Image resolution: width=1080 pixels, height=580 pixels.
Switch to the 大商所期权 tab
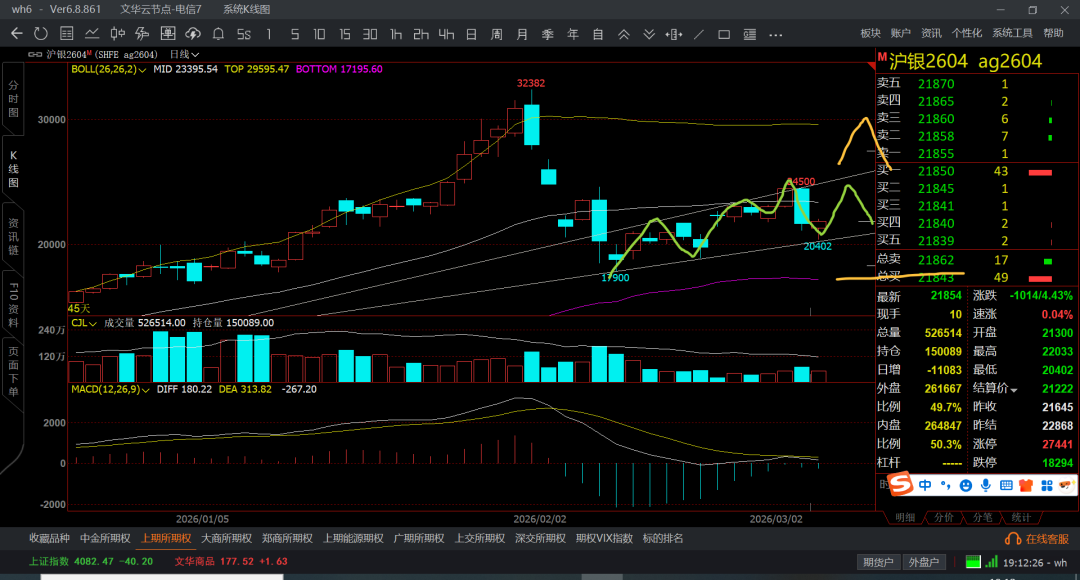coord(226,538)
